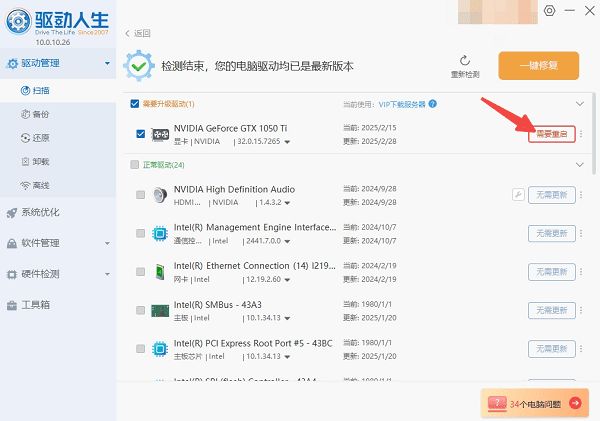Toggle the 需要升级驱动(1) group checkbox

click(134, 104)
